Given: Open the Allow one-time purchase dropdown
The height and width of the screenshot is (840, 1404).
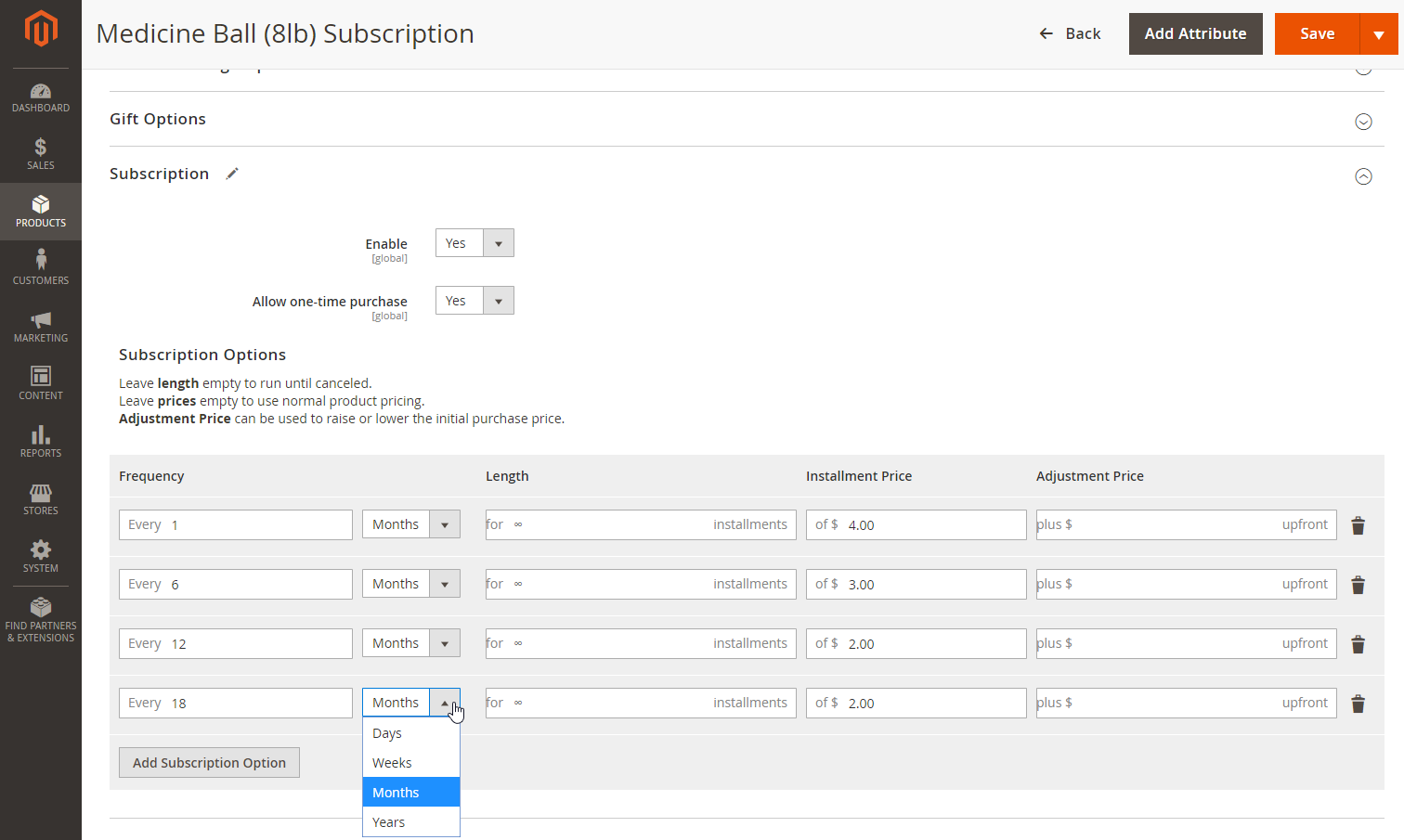Looking at the screenshot, I should 474,301.
